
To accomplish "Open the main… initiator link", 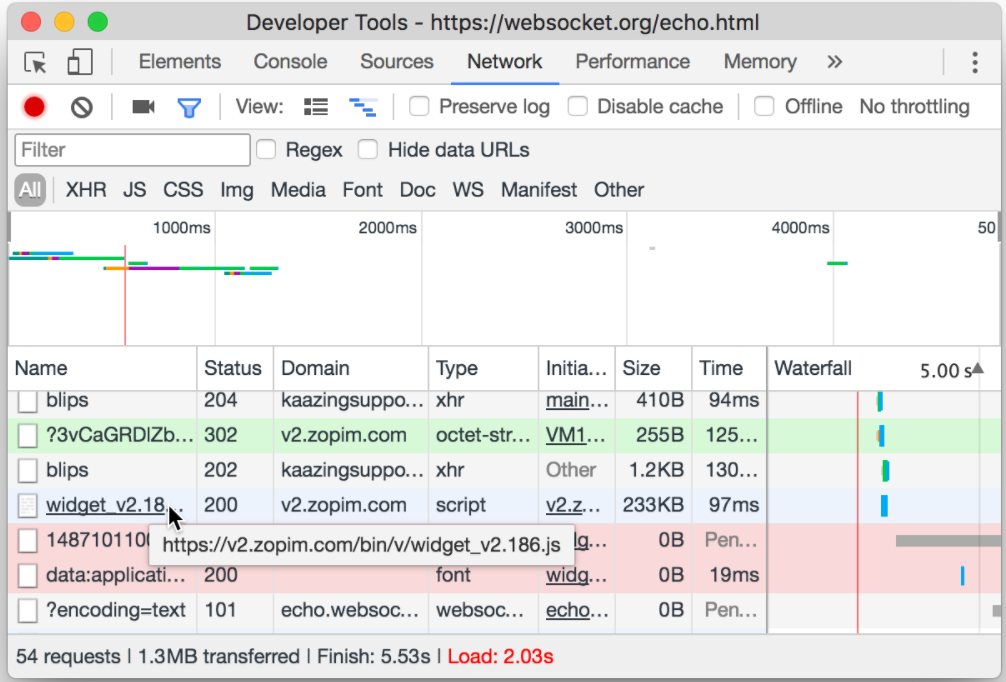I will (576, 400).
